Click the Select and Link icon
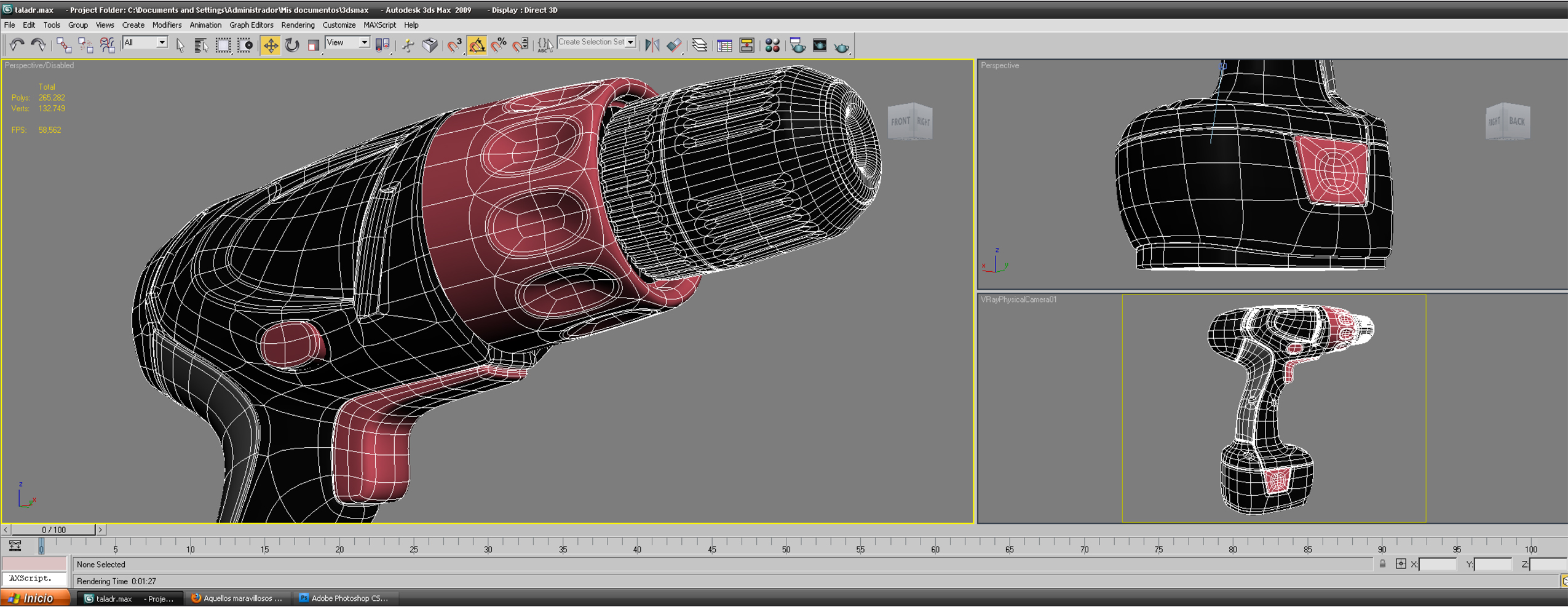The image size is (1568, 607). click(x=63, y=46)
